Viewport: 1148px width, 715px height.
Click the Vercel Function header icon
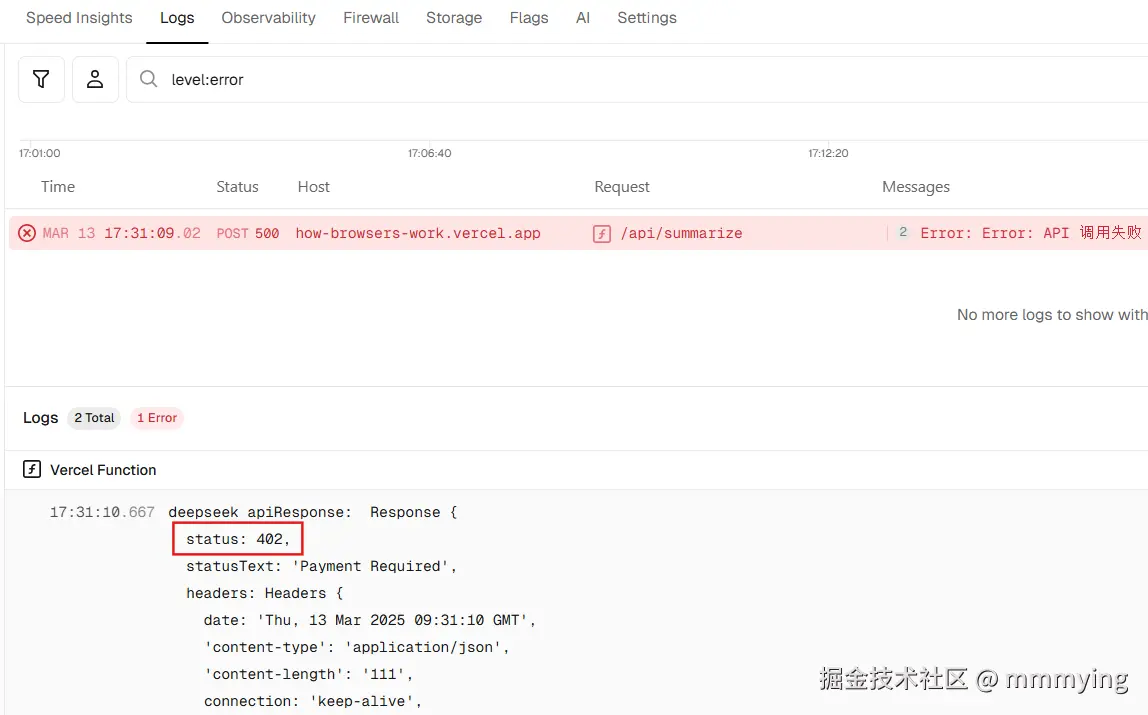pos(31,469)
